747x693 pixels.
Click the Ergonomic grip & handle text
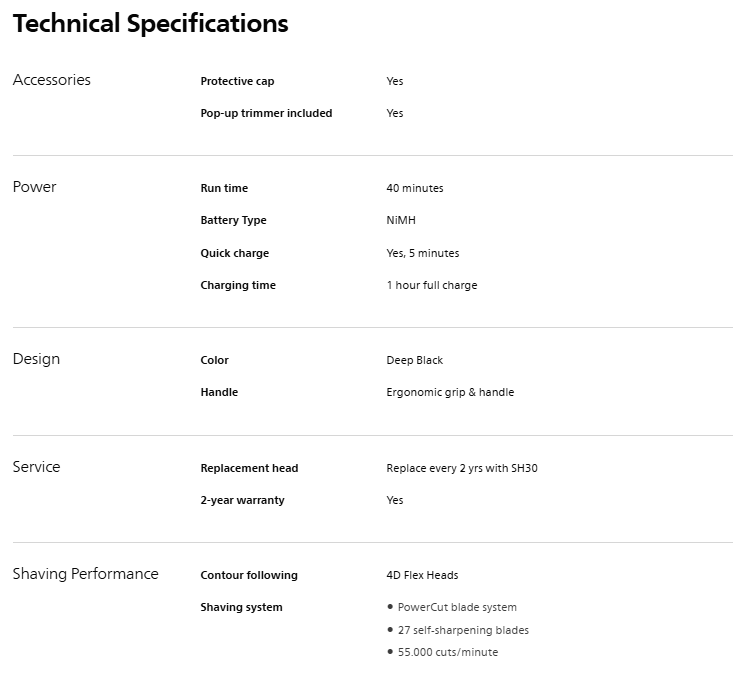point(450,392)
